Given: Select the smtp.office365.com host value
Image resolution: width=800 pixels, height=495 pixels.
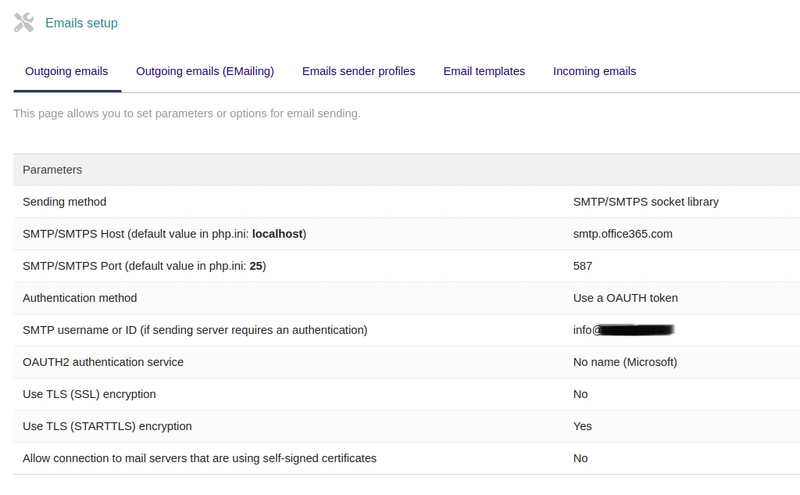Looking at the screenshot, I should (x=622, y=234).
